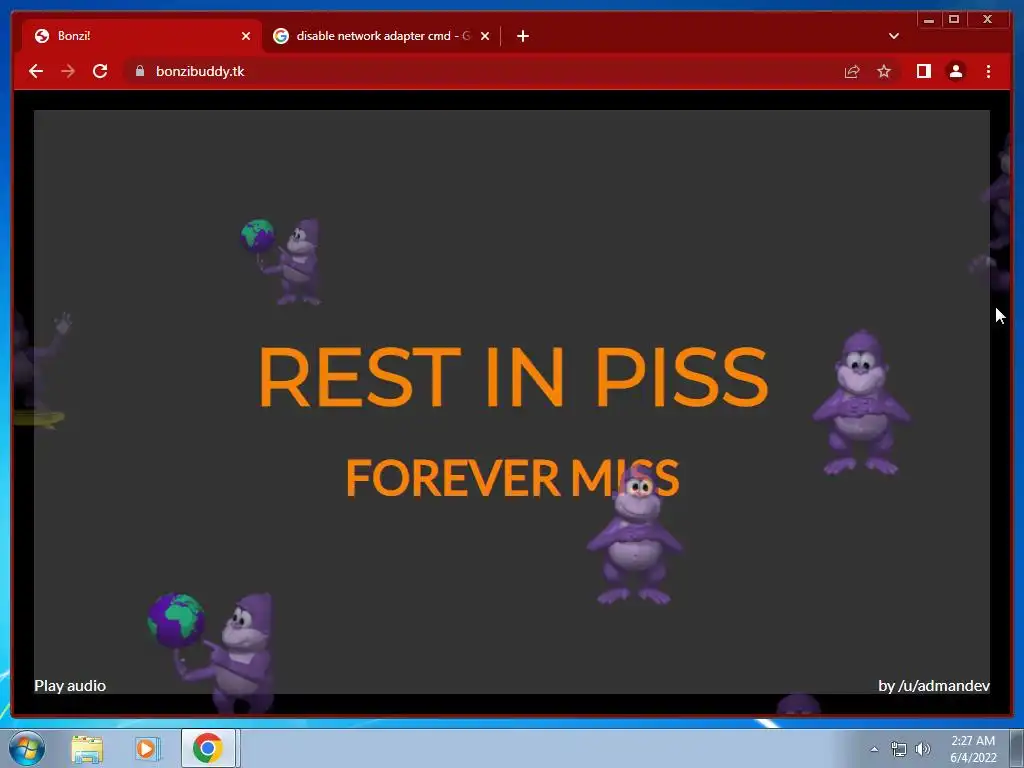
Task: Click the Show desktop strip
Action: (1017, 748)
